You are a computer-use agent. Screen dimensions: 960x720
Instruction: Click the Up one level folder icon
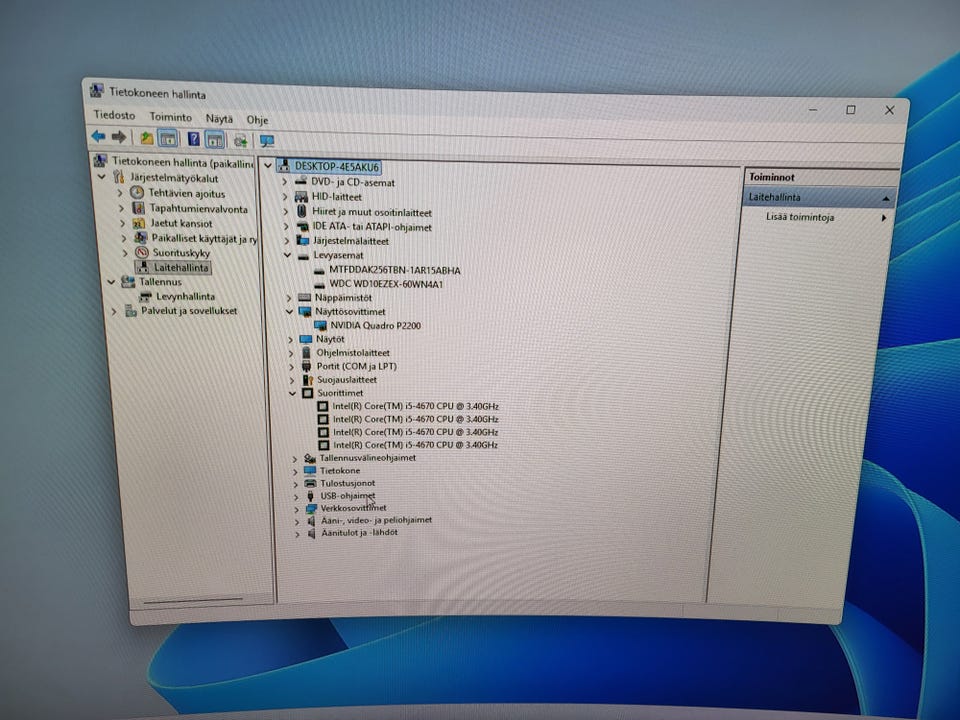146,138
